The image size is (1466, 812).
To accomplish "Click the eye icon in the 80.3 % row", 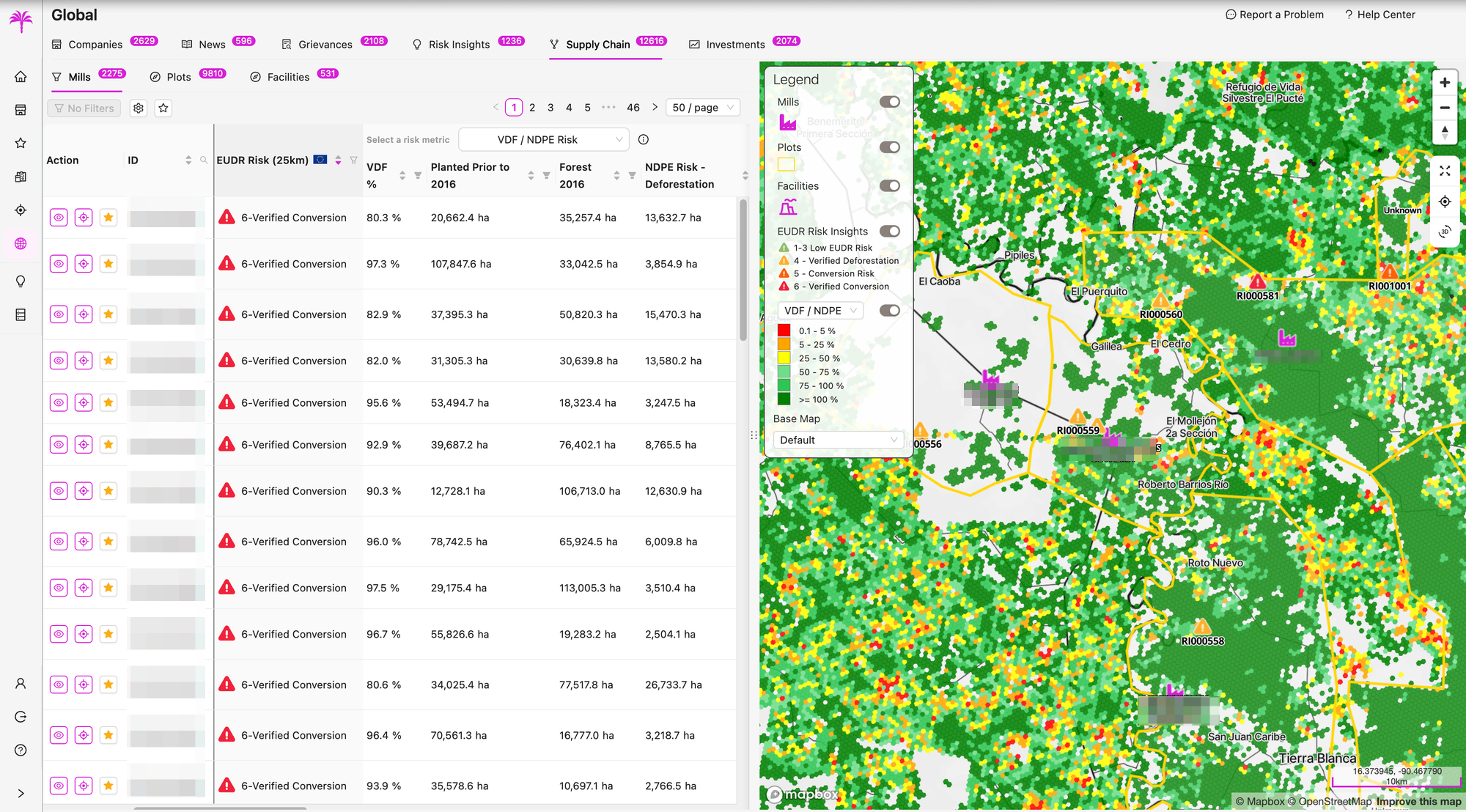I will tap(59, 218).
